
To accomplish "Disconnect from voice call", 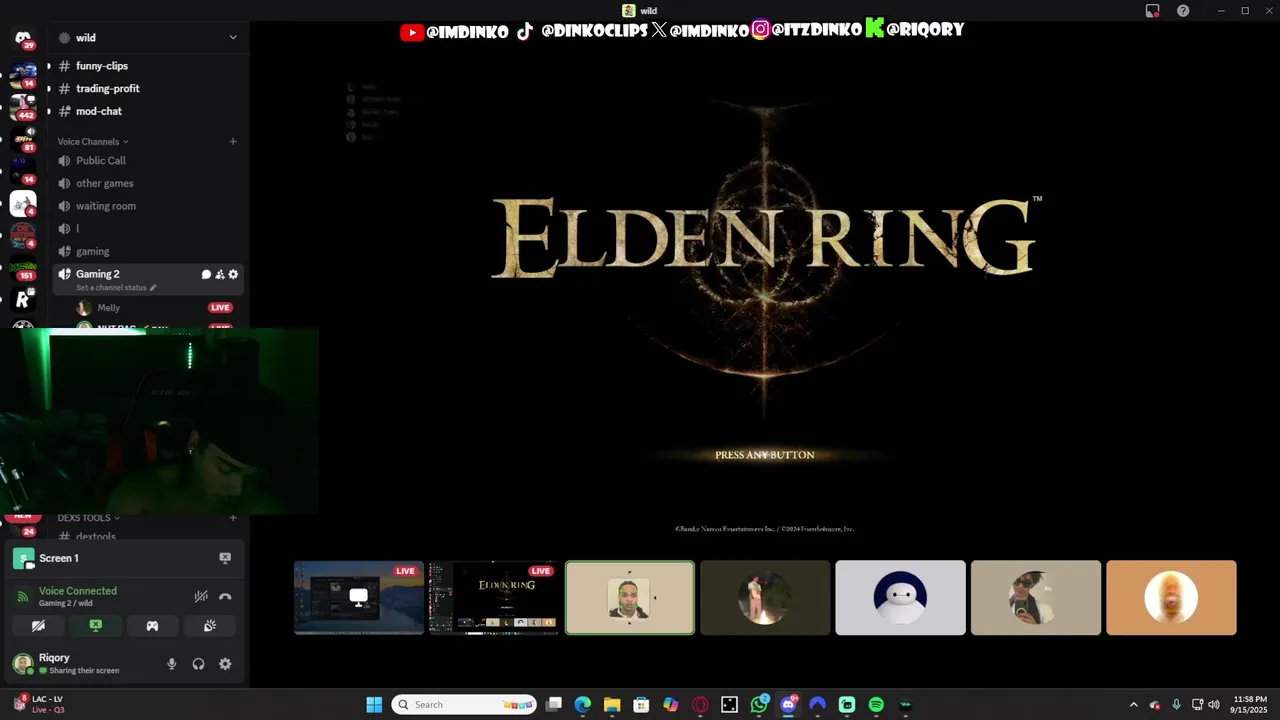I will coord(225,596).
